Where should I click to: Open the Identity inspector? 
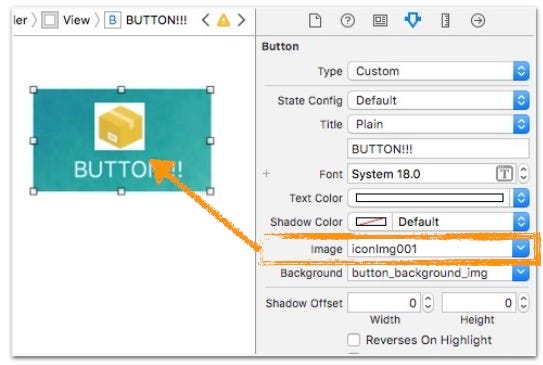click(x=380, y=21)
